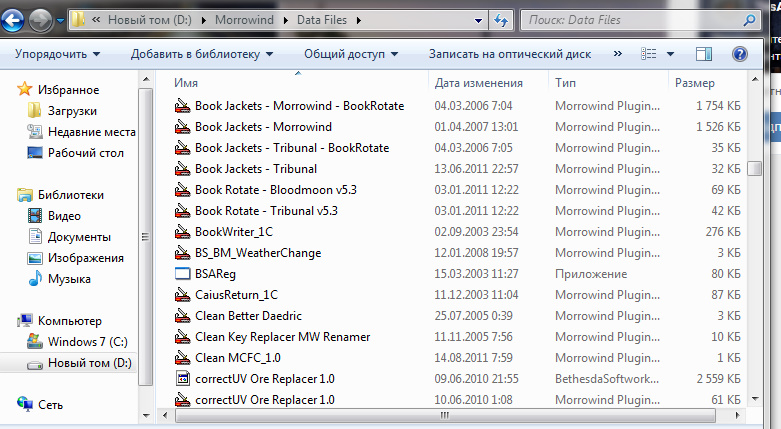Select file 'BookWriter_1C'
781x429 pixels.
pyautogui.click(x=234, y=232)
